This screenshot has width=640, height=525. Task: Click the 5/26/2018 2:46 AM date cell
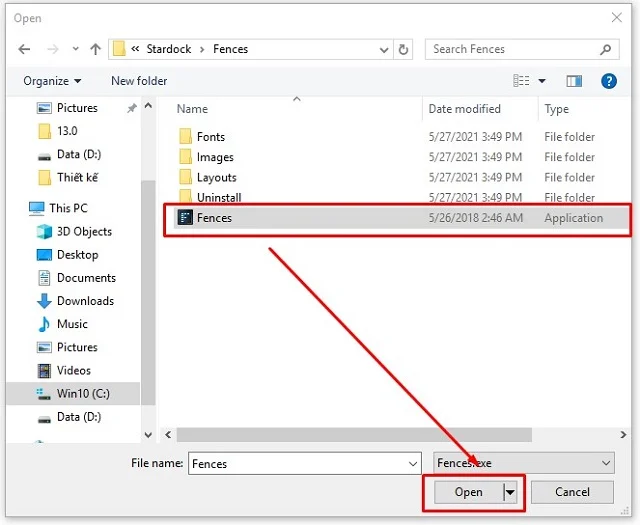click(476, 218)
